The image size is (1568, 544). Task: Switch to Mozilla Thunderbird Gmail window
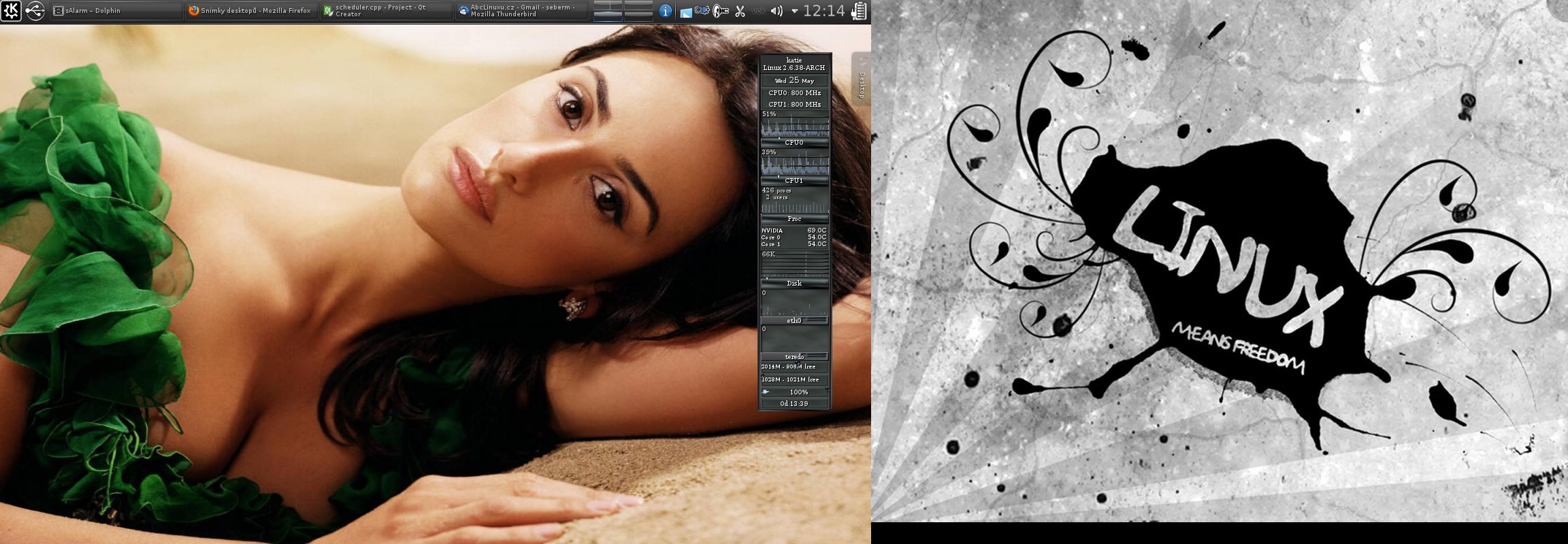[522, 11]
